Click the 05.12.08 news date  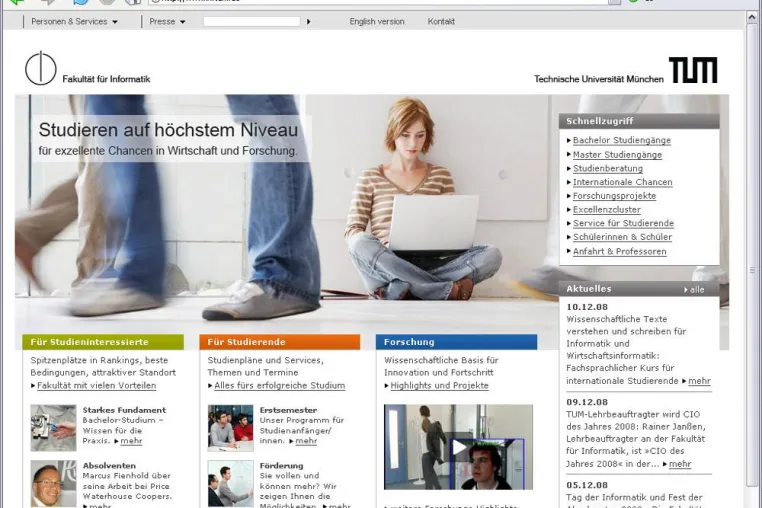pos(587,485)
